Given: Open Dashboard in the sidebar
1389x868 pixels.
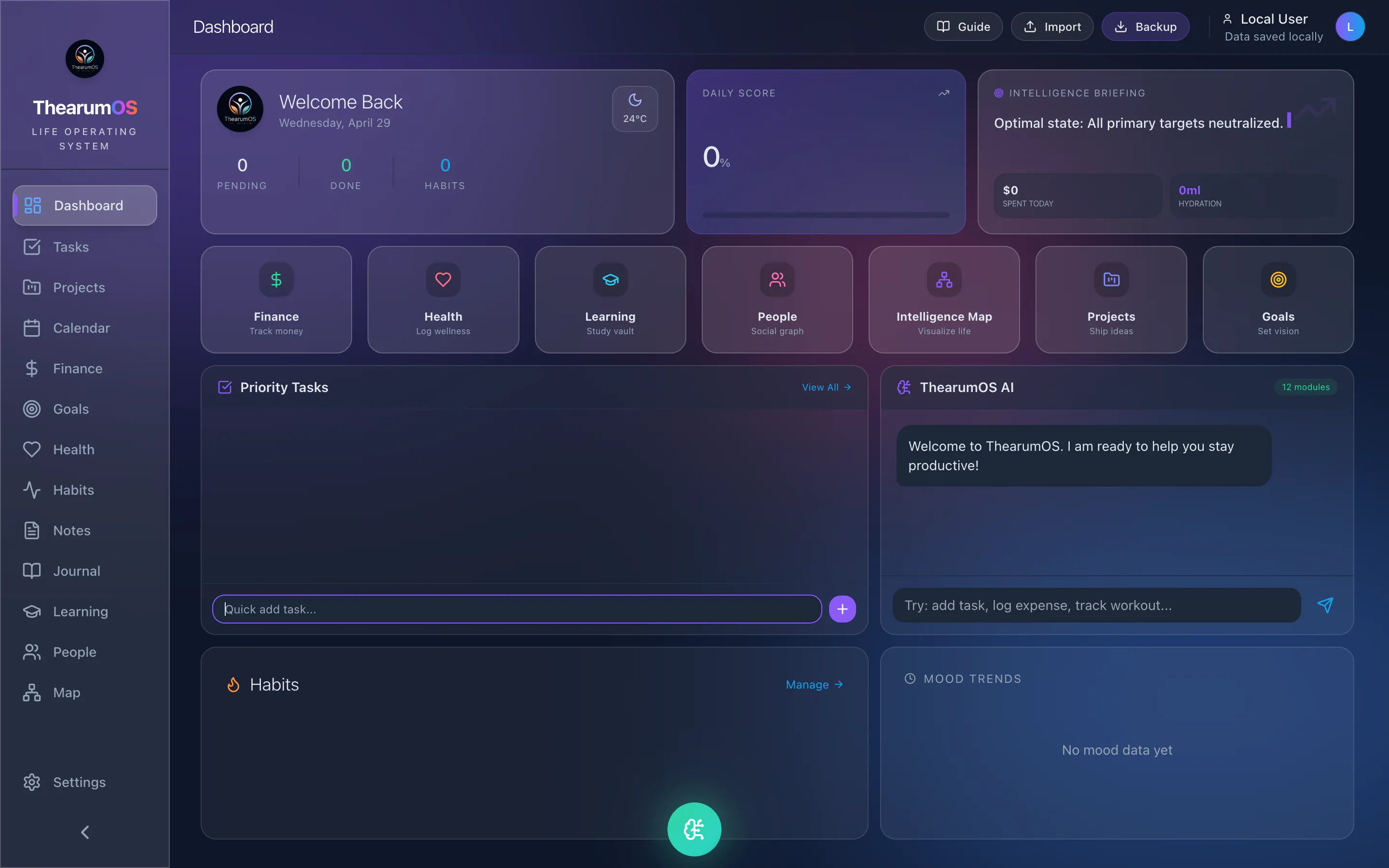Looking at the screenshot, I should (x=85, y=205).
